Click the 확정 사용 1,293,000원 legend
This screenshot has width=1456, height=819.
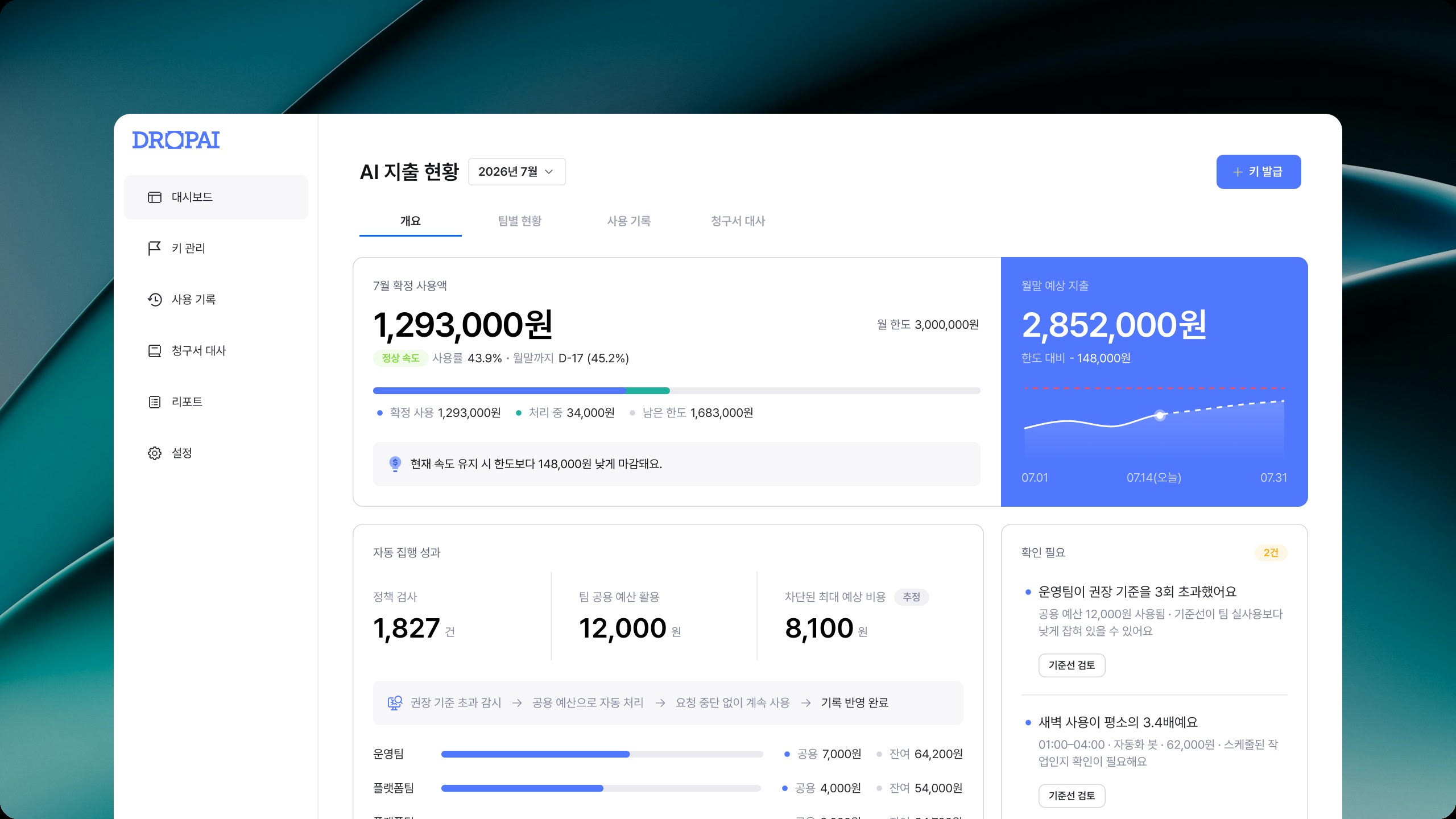(439, 413)
